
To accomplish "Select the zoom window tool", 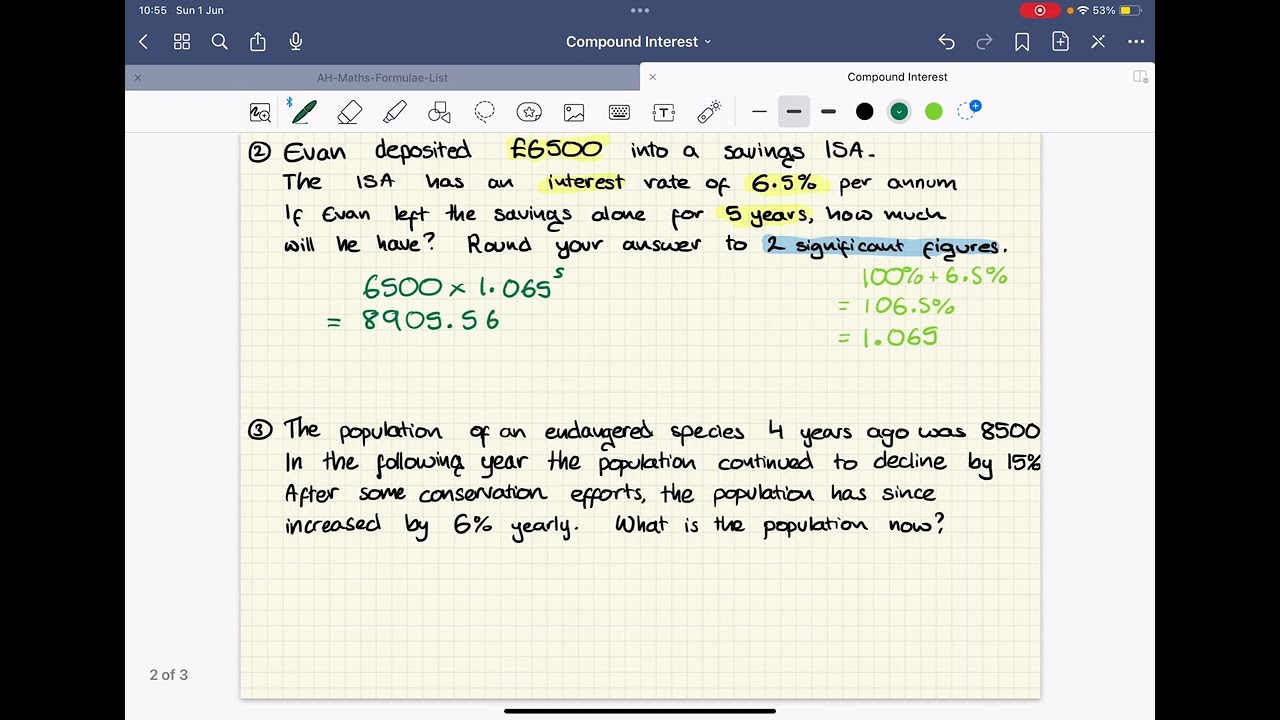I will coord(260,112).
